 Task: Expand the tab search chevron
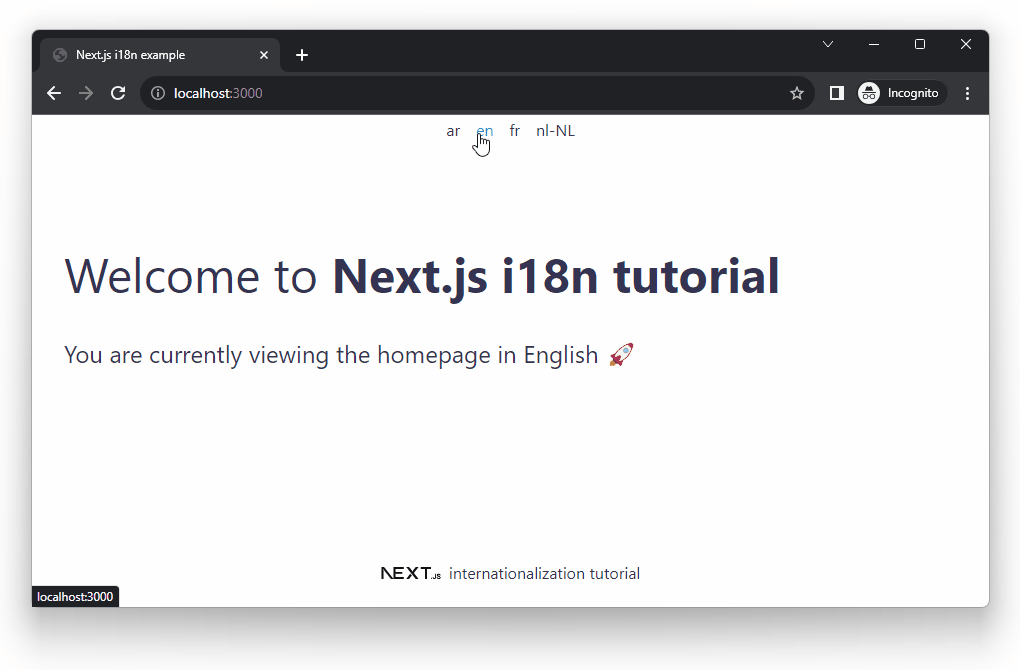828,44
